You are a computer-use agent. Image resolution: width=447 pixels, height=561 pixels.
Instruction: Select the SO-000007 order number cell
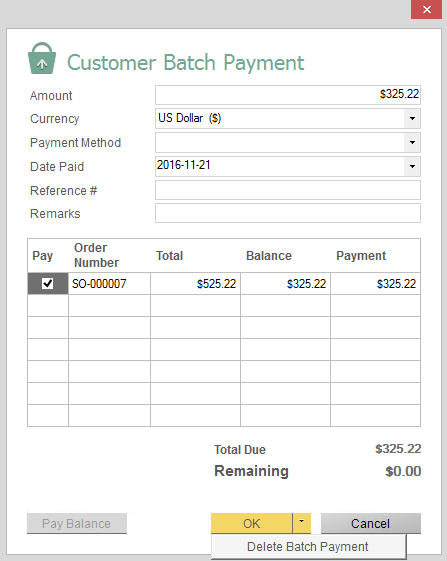click(x=109, y=284)
